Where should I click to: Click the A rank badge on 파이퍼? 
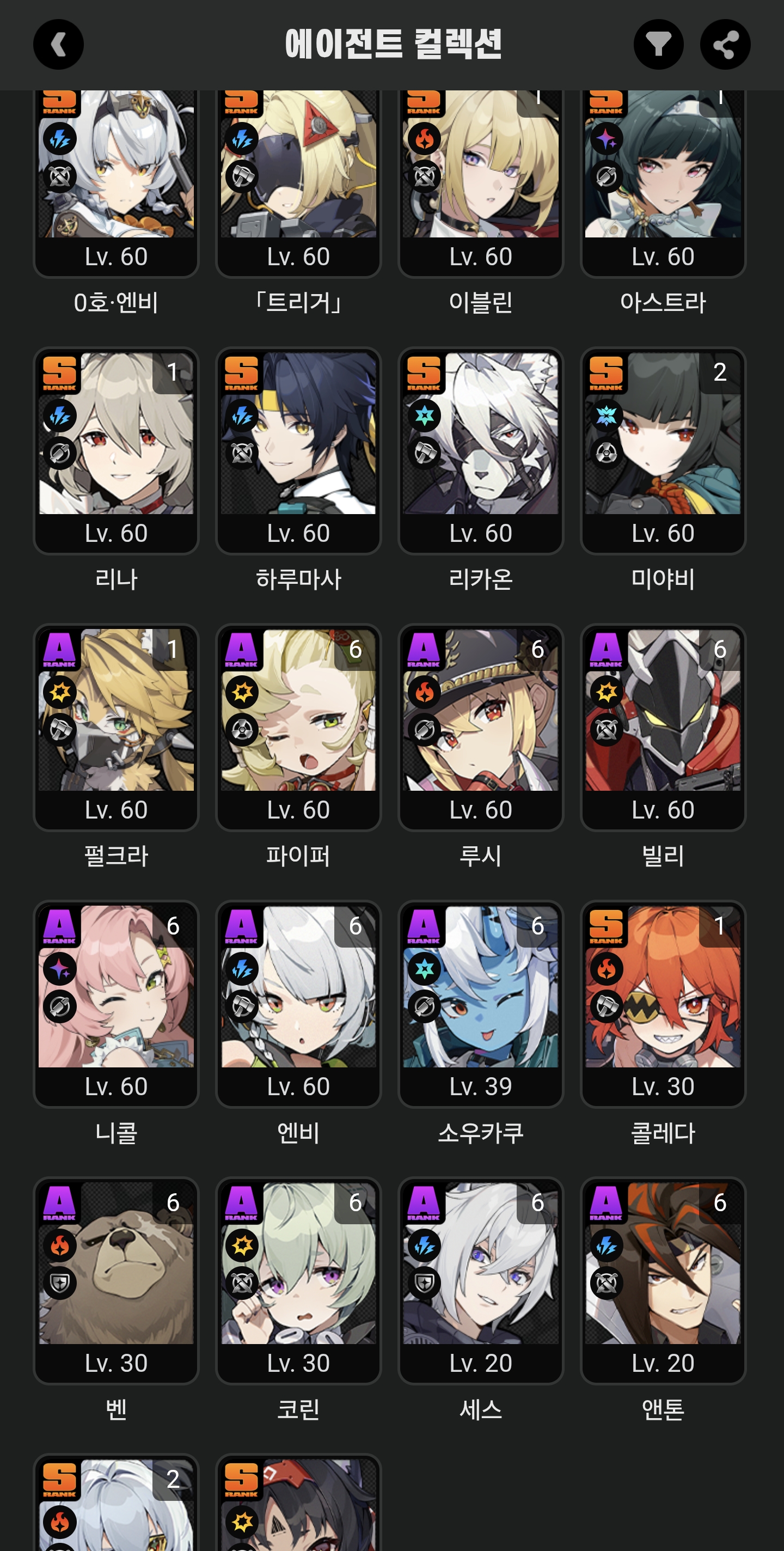coord(242,650)
